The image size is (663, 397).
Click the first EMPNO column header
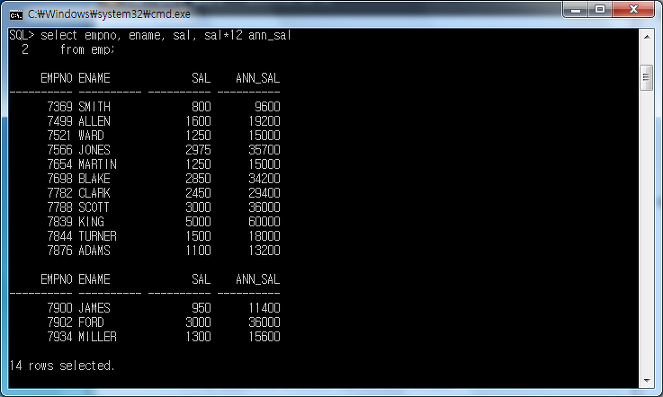click(x=56, y=78)
